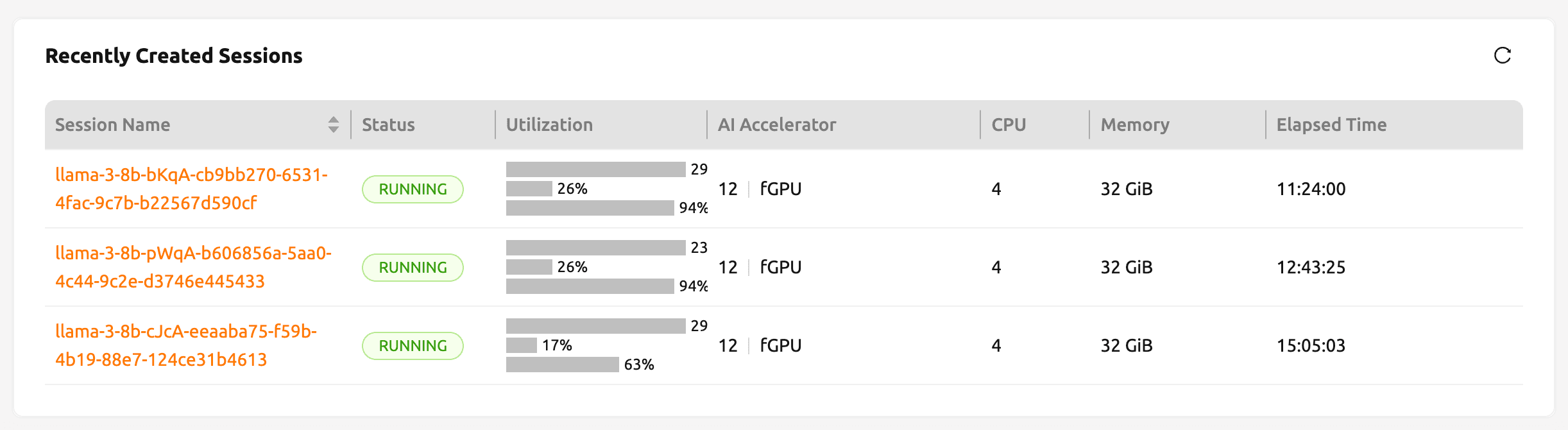Click the Elapsed Time column header
Screen dimensions: 1568x430
[x=1331, y=125]
